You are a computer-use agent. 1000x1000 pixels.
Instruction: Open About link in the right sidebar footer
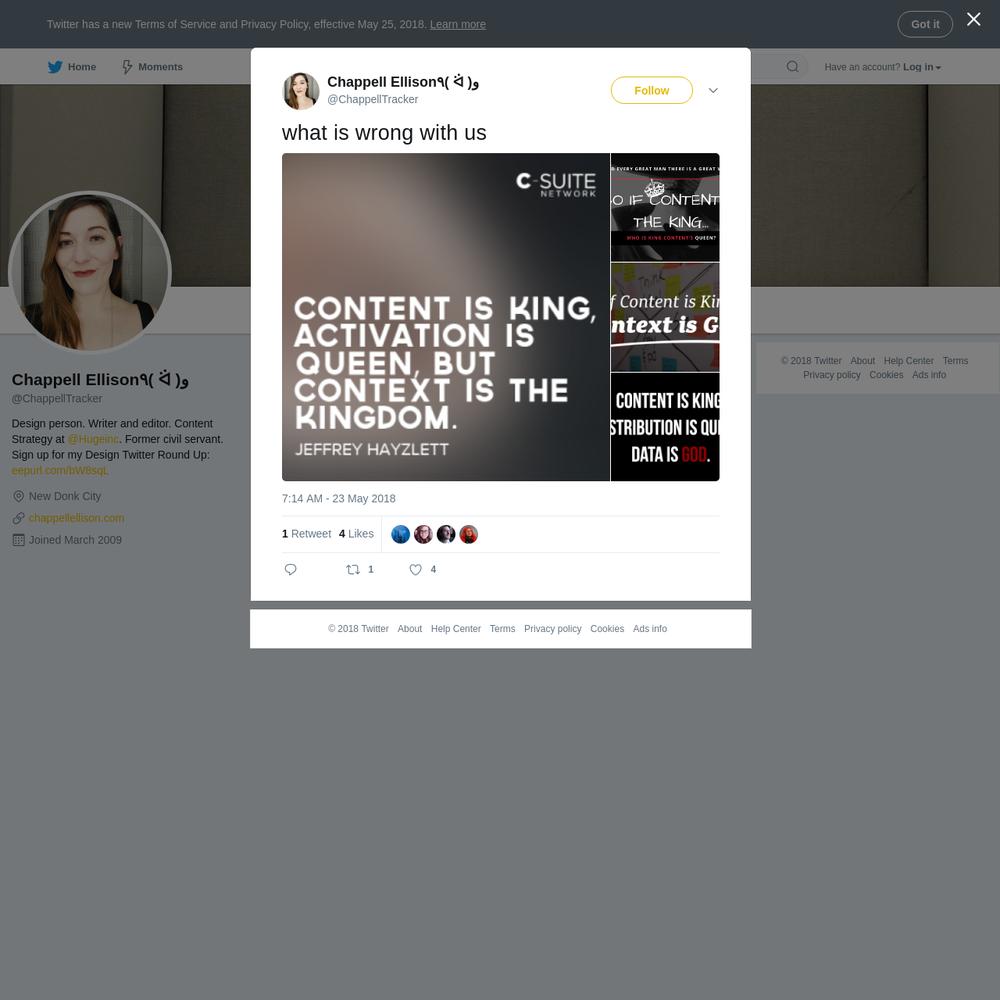click(x=862, y=361)
